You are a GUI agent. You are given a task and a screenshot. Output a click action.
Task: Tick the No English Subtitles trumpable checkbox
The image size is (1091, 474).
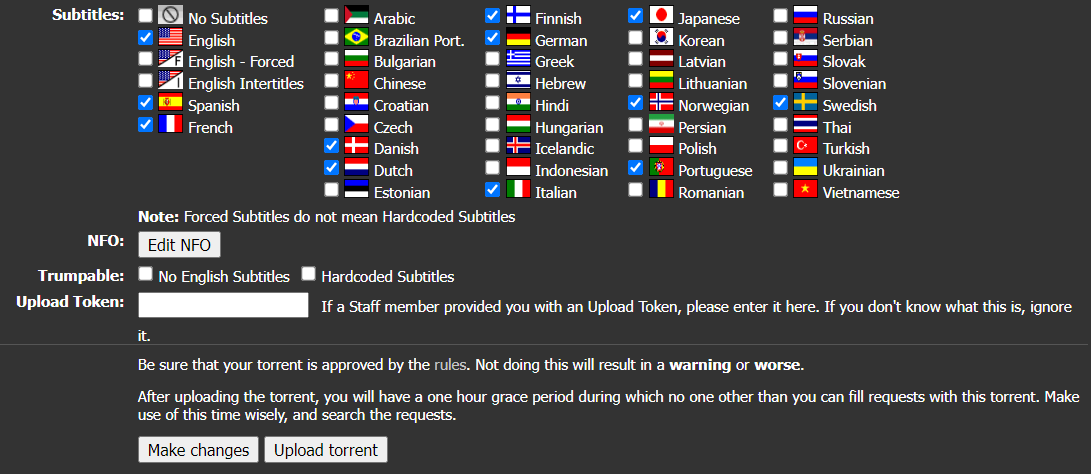point(145,274)
